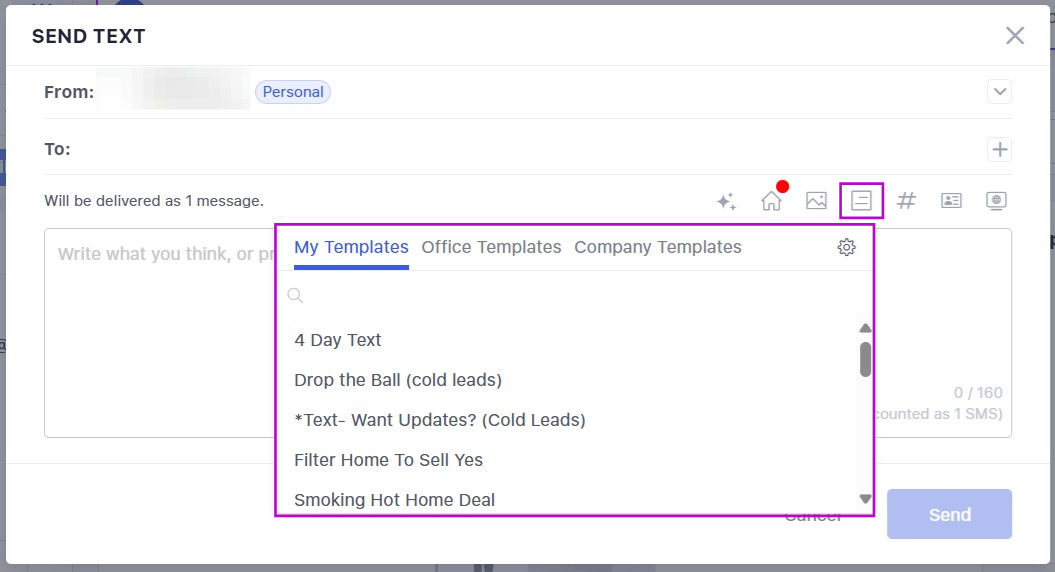Select "Filter Home To Sell Yes" template
The height and width of the screenshot is (572, 1055).
388,460
